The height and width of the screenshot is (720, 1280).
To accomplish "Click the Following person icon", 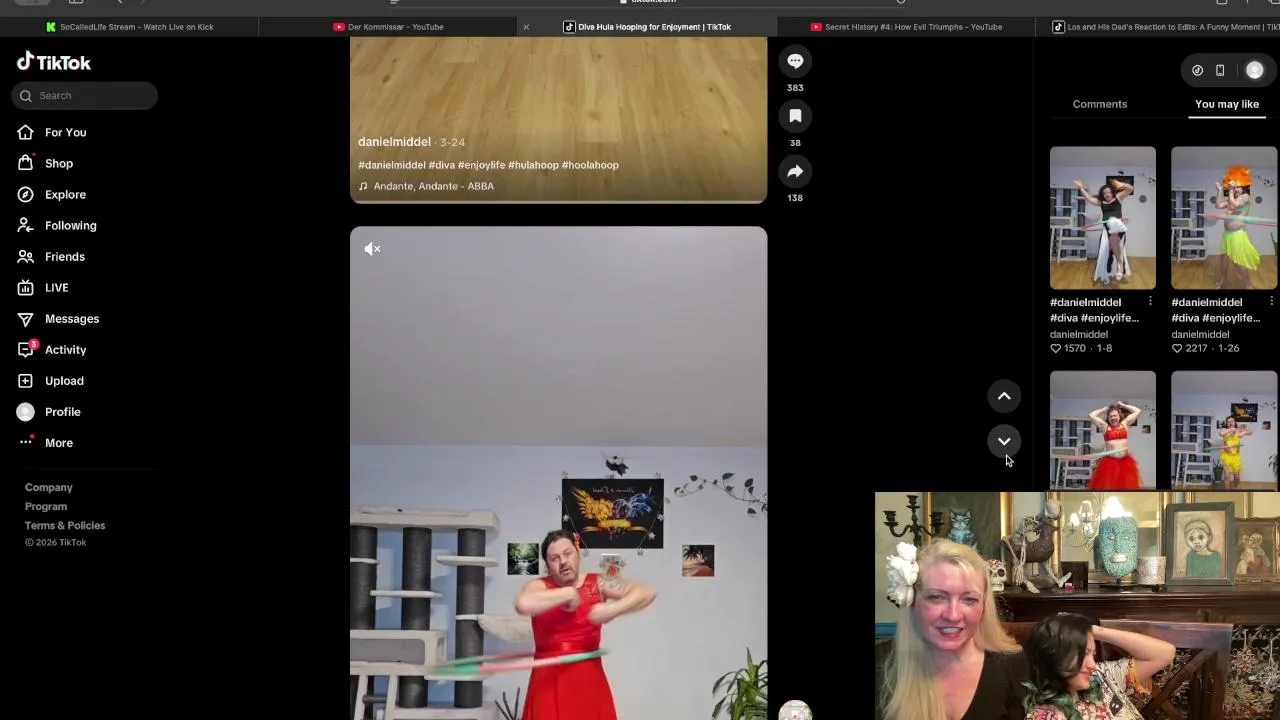I will click(x=25, y=225).
